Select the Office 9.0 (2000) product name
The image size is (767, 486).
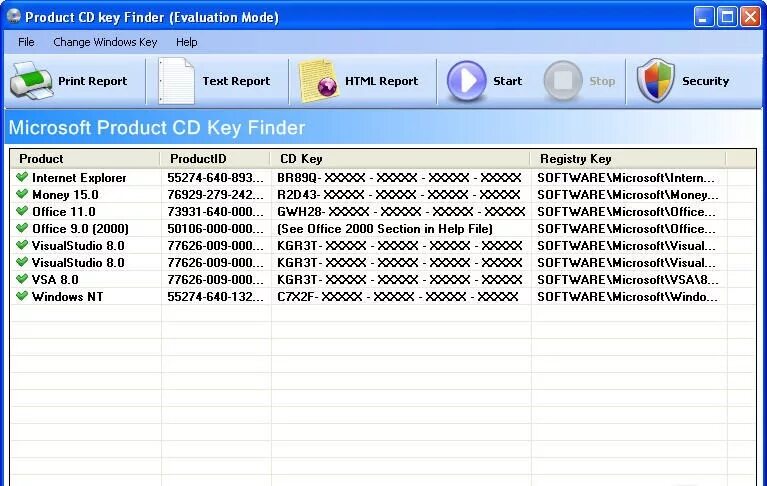click(80, 229)
